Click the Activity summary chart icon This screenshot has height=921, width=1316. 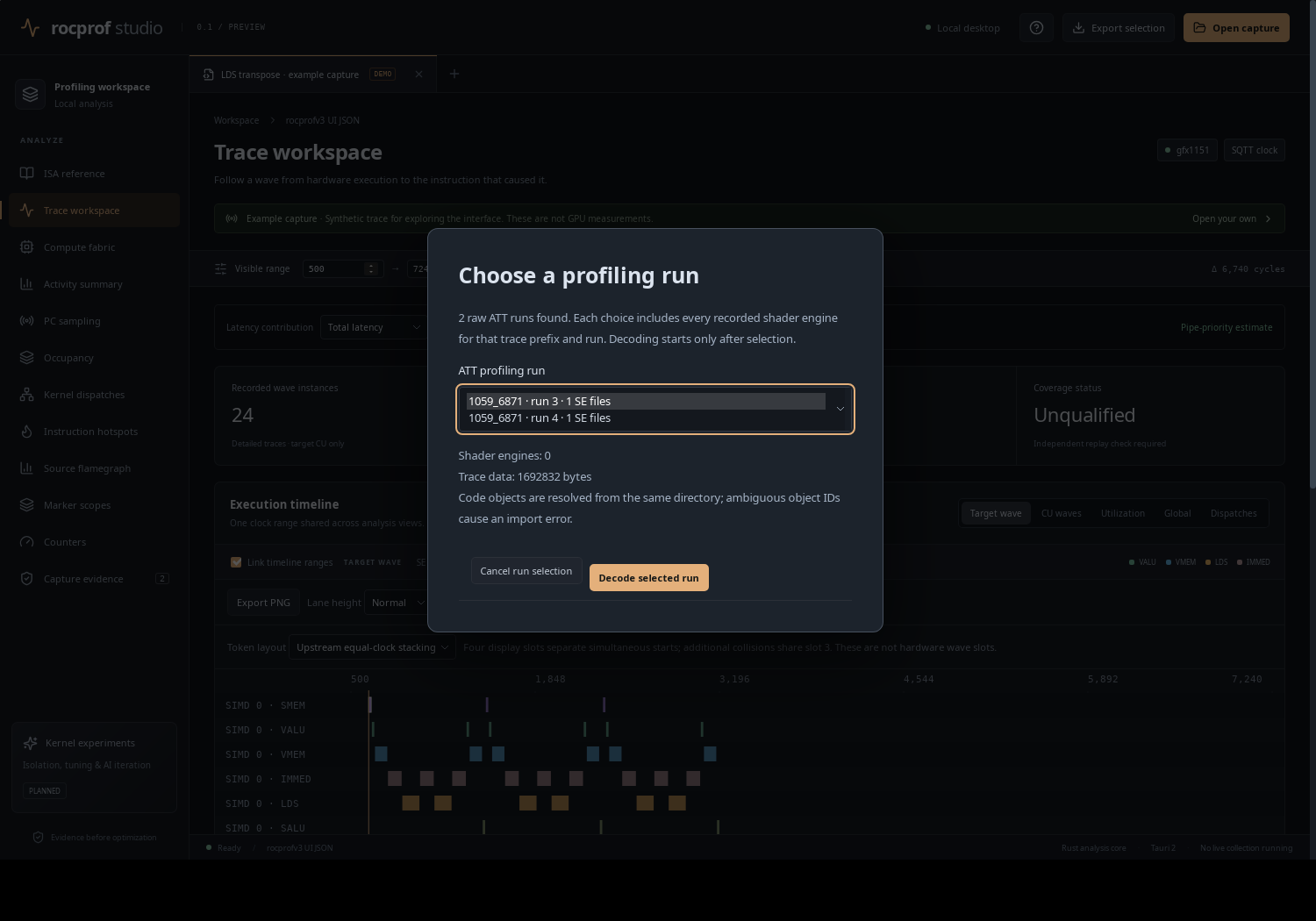click(x=27, y=284)
